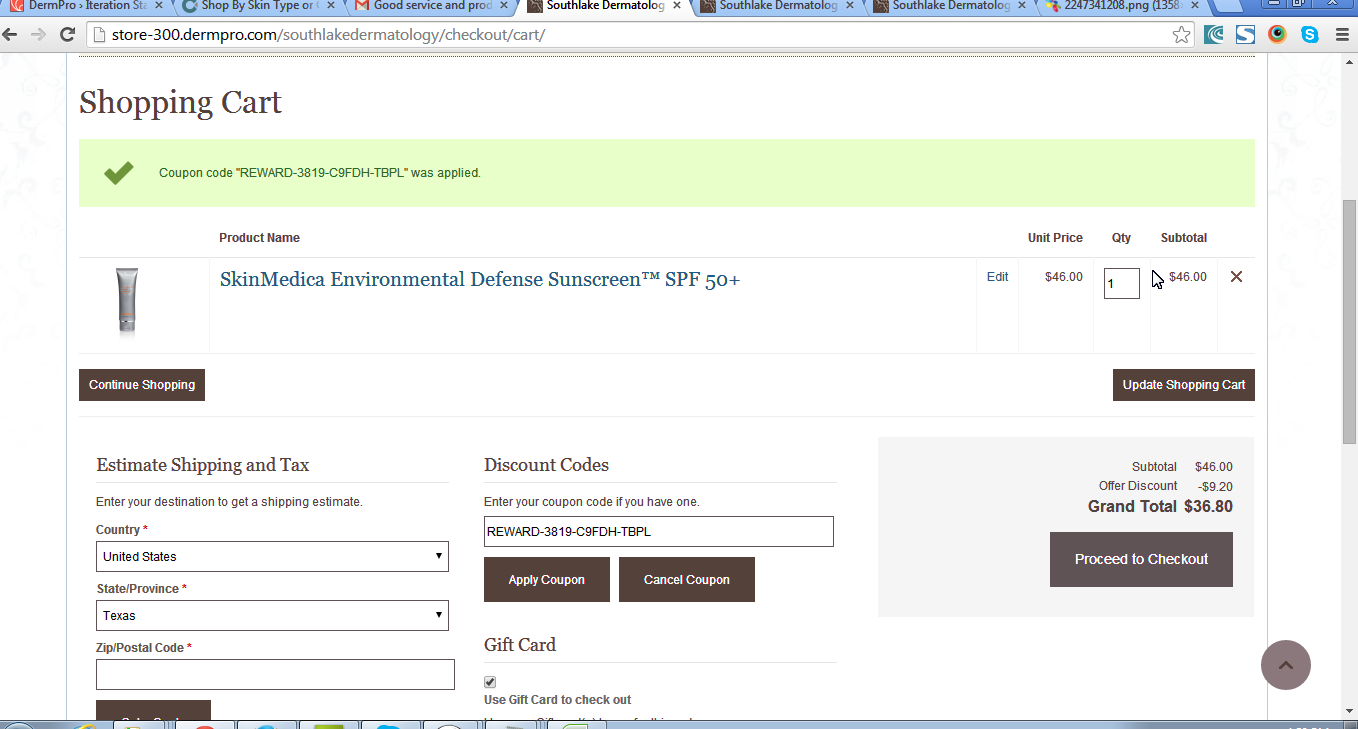Click the browser forward arrow
Screen dimensions: 1358x729
(x=38, y=35)
